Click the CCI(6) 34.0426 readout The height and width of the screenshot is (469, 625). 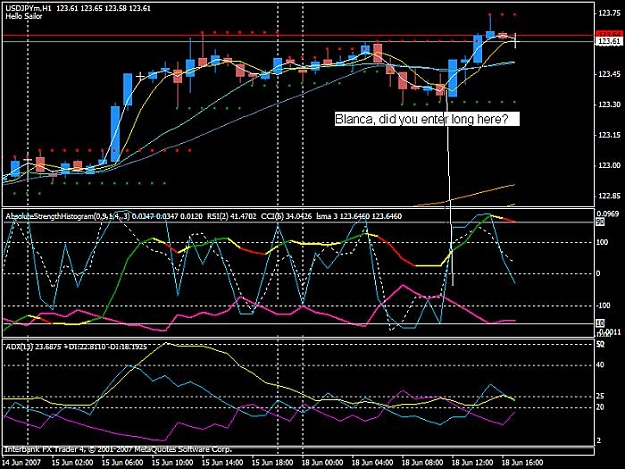(285, 216)
